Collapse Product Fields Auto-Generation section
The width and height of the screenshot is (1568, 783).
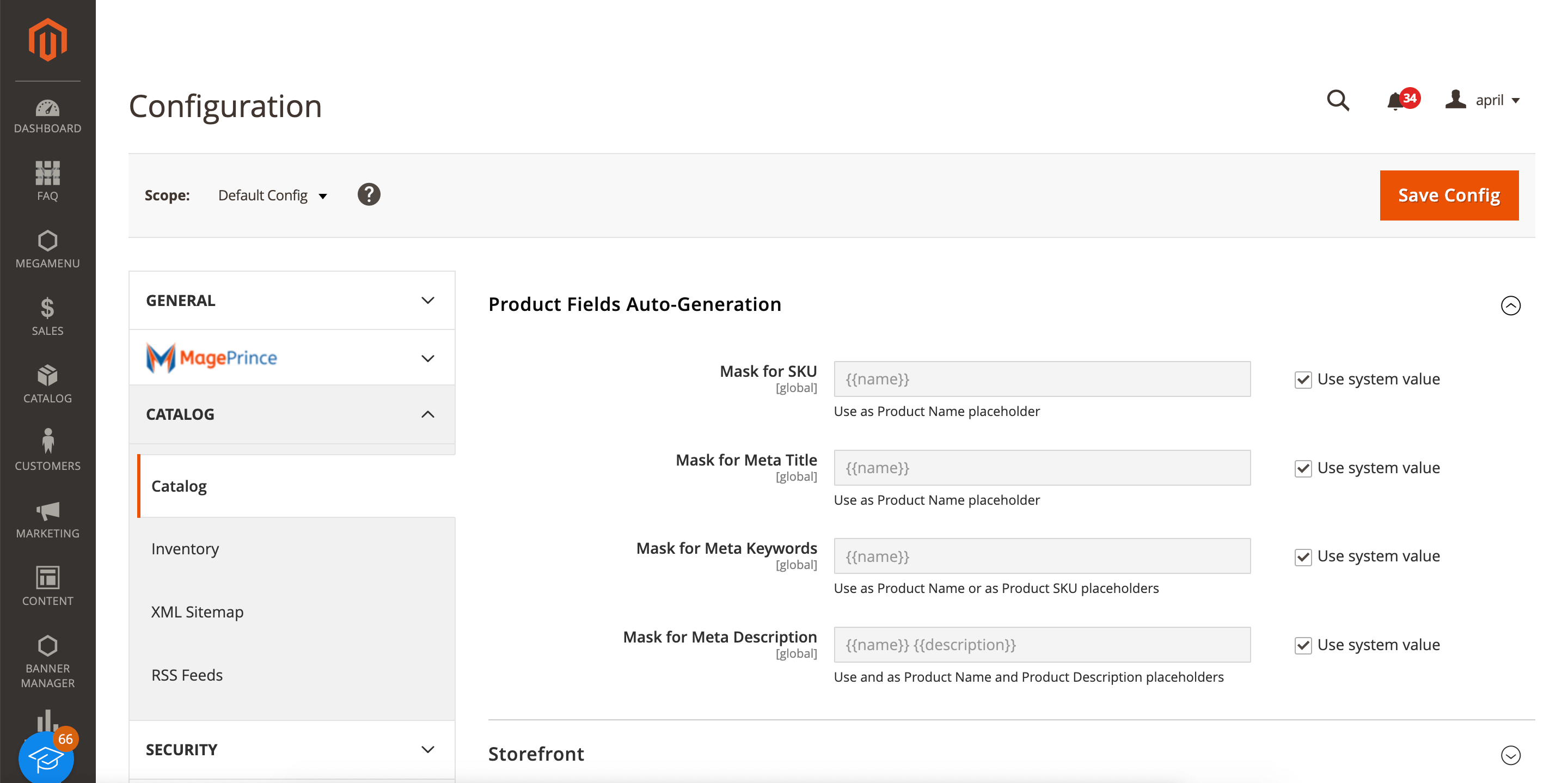[1510, 305]
